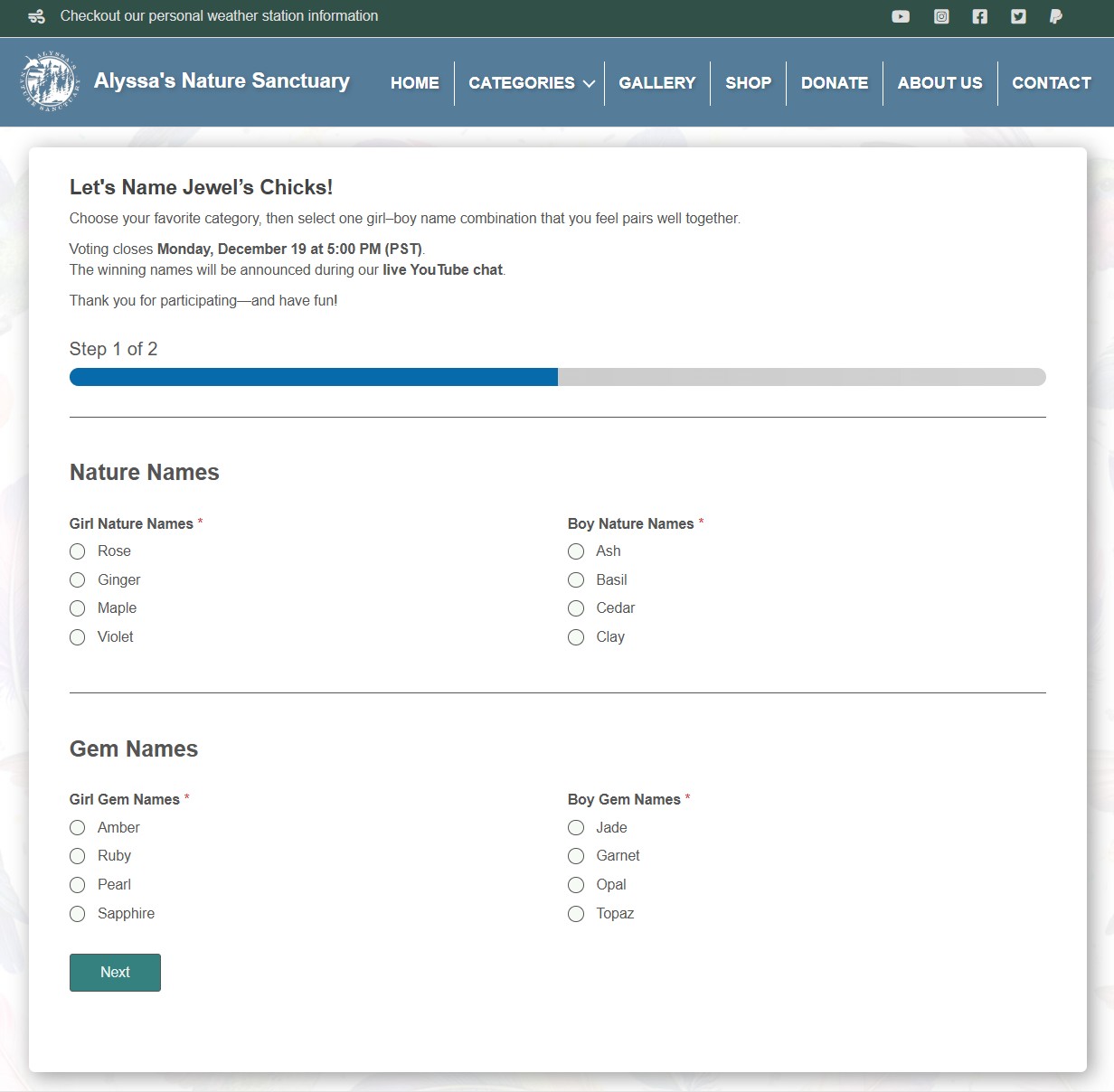The width and height of the screenshot is (1114, 1092).
Task: Open the Contact page
Action: coord(1051,83)
